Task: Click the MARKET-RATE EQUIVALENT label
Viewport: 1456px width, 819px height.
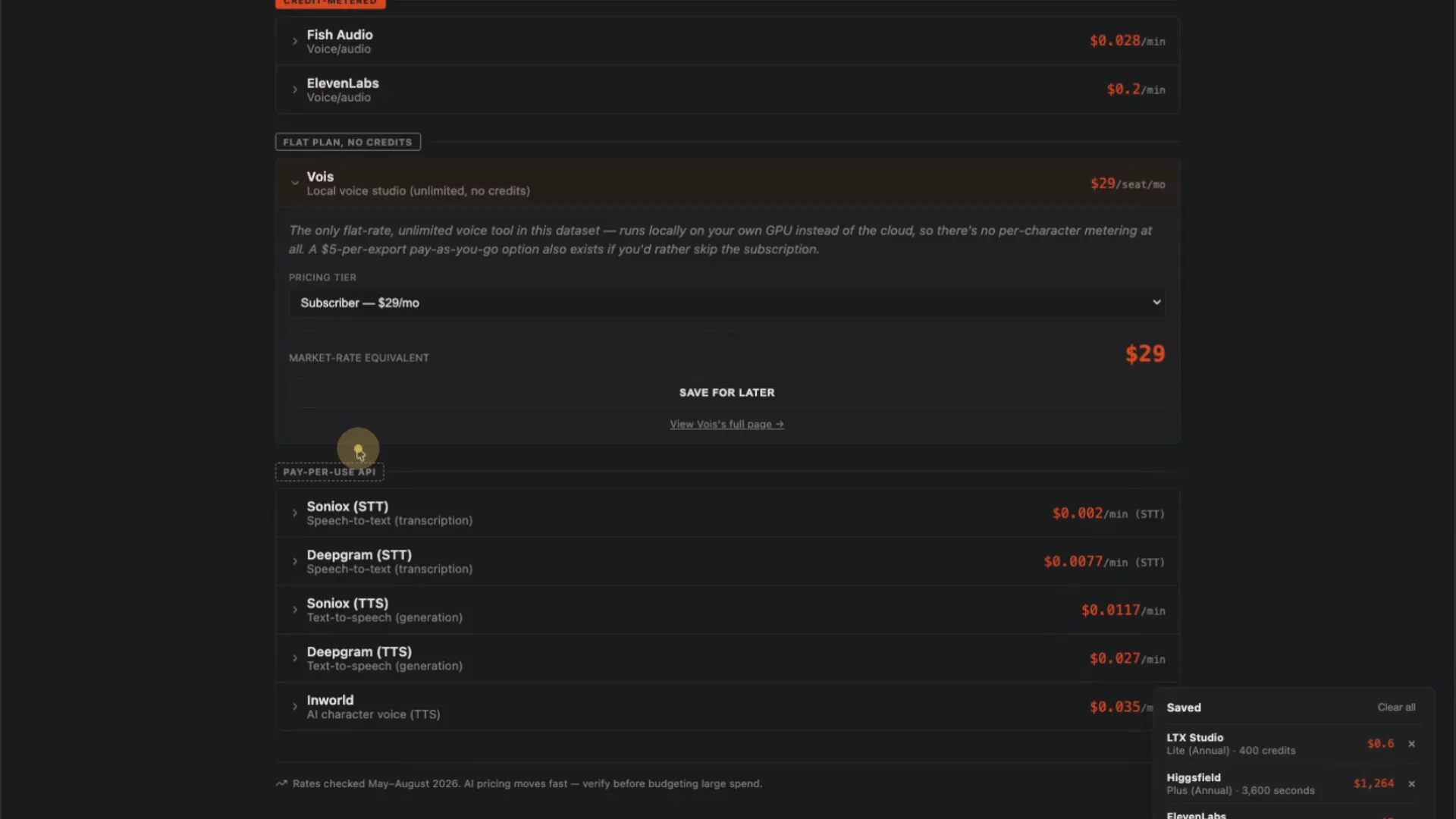Action: (359, 358)
